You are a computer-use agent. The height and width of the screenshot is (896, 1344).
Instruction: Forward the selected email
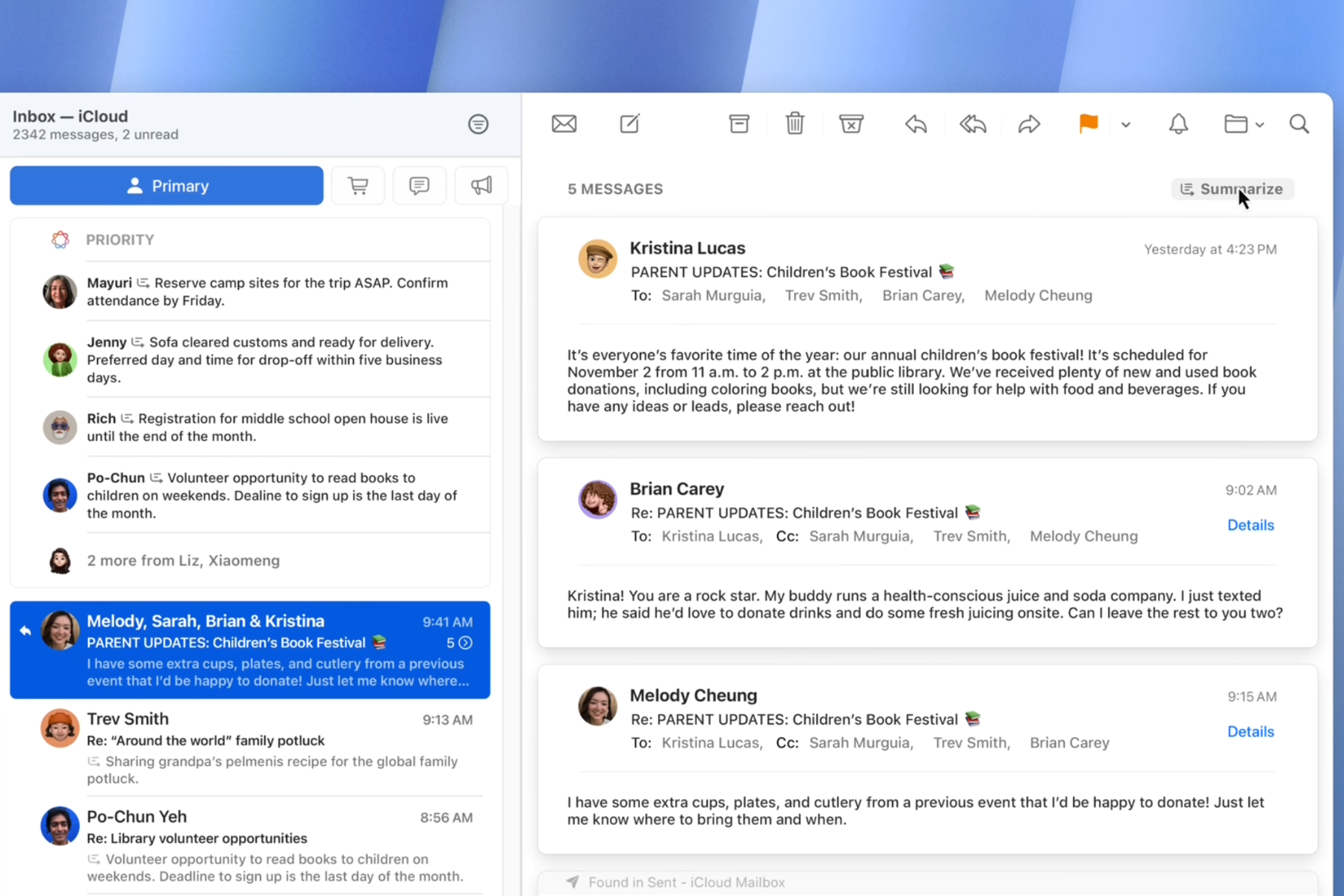click(1029, 124)
